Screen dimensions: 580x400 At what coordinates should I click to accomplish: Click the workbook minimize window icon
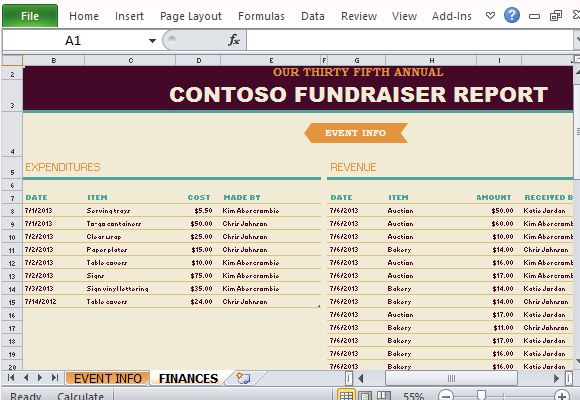point(534,16)
